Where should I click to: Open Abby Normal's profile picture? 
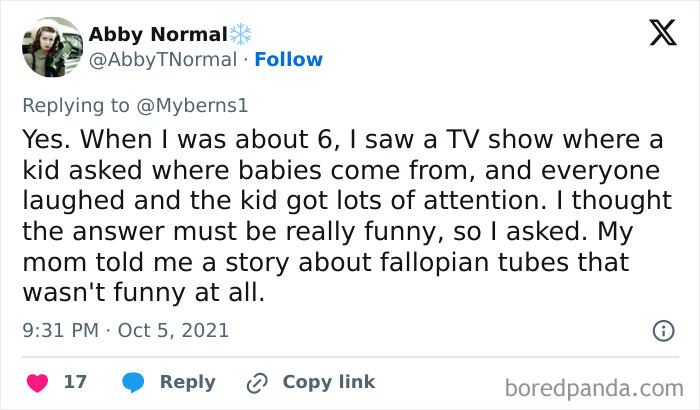51,46
